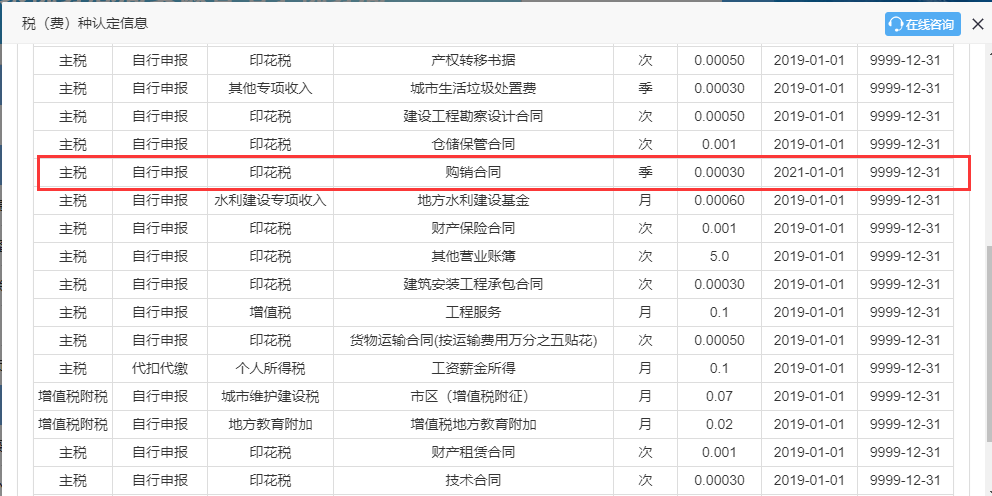Select the 产权转移书据 cell
The width and height of the screenshot is (992, 496).
[473, 61]
